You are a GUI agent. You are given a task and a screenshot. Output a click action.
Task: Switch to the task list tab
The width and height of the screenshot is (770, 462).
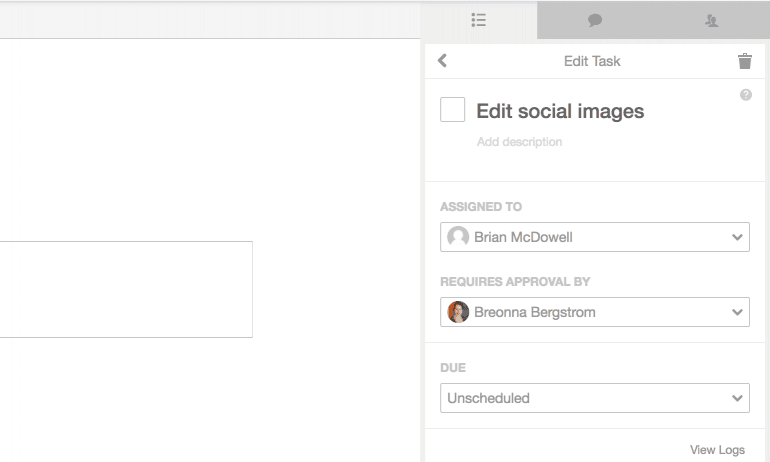(479, 20)
